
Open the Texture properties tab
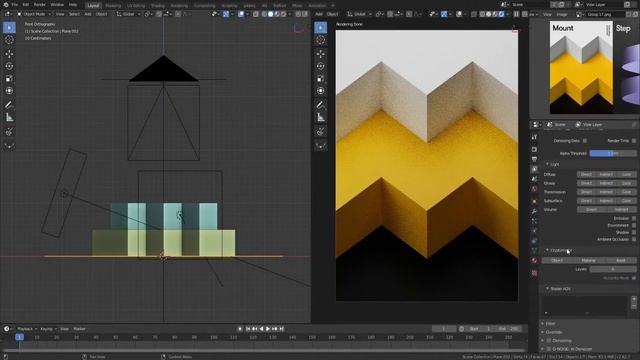[534, 273]
